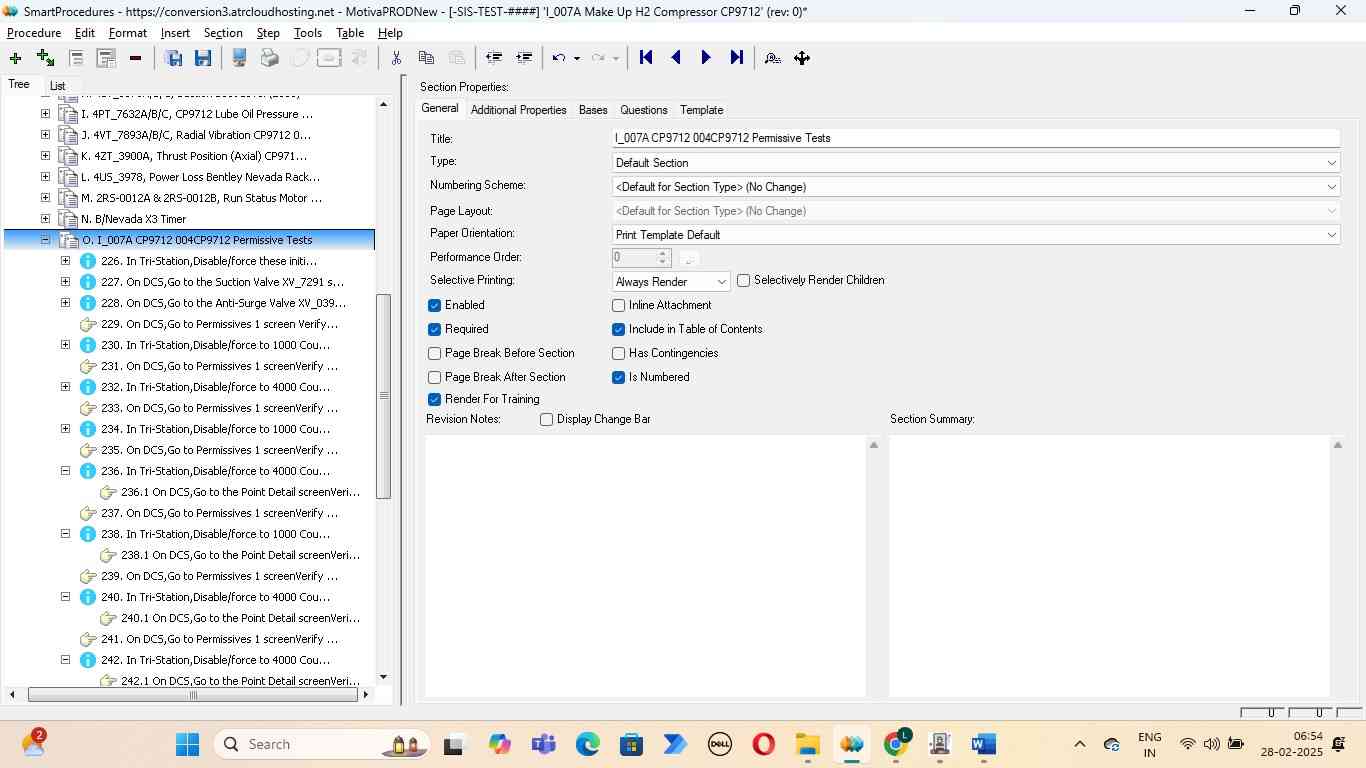Go to last item navigation arrow
The width and height of the screenshot is (1366, 768).
click(736, 58)
